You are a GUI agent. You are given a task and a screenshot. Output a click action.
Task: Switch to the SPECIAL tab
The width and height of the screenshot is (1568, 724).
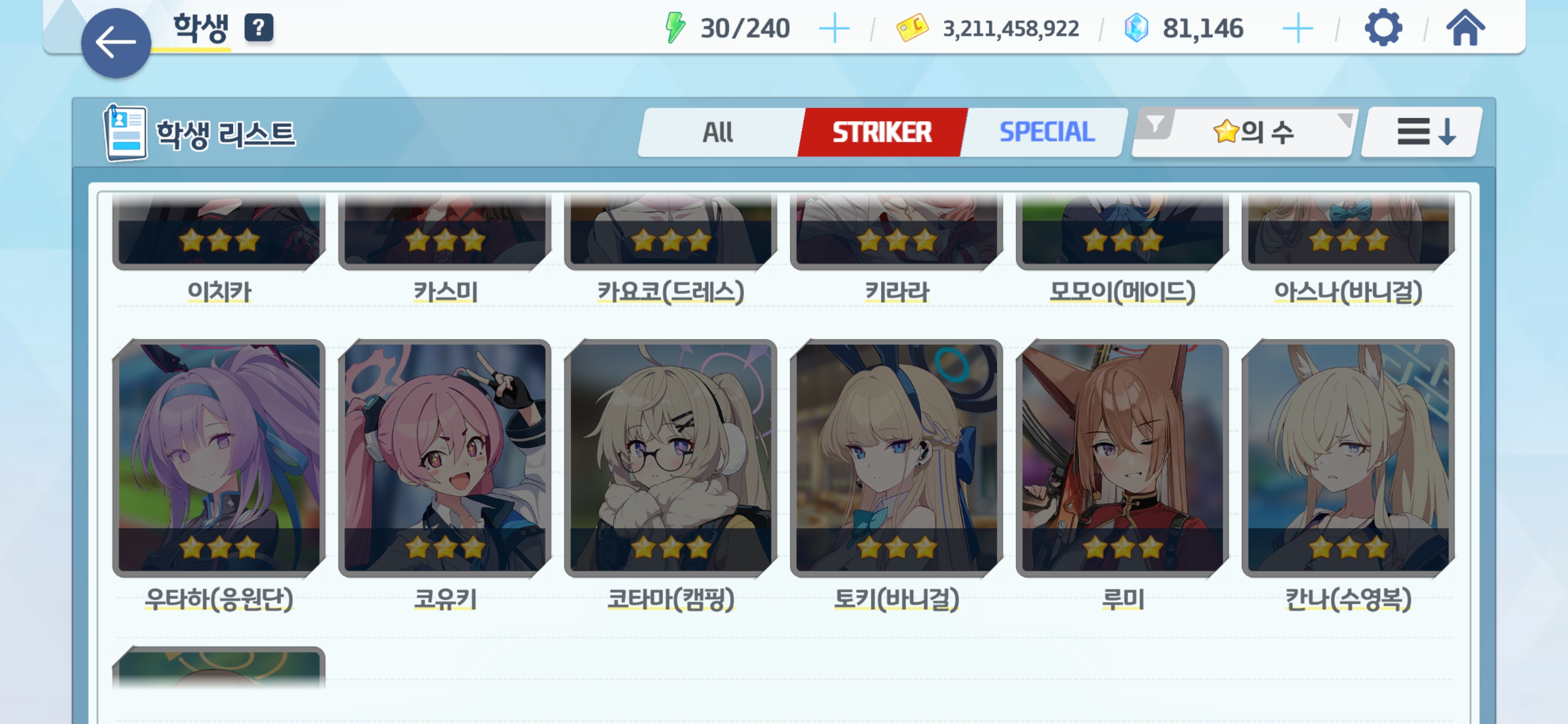1046,132
